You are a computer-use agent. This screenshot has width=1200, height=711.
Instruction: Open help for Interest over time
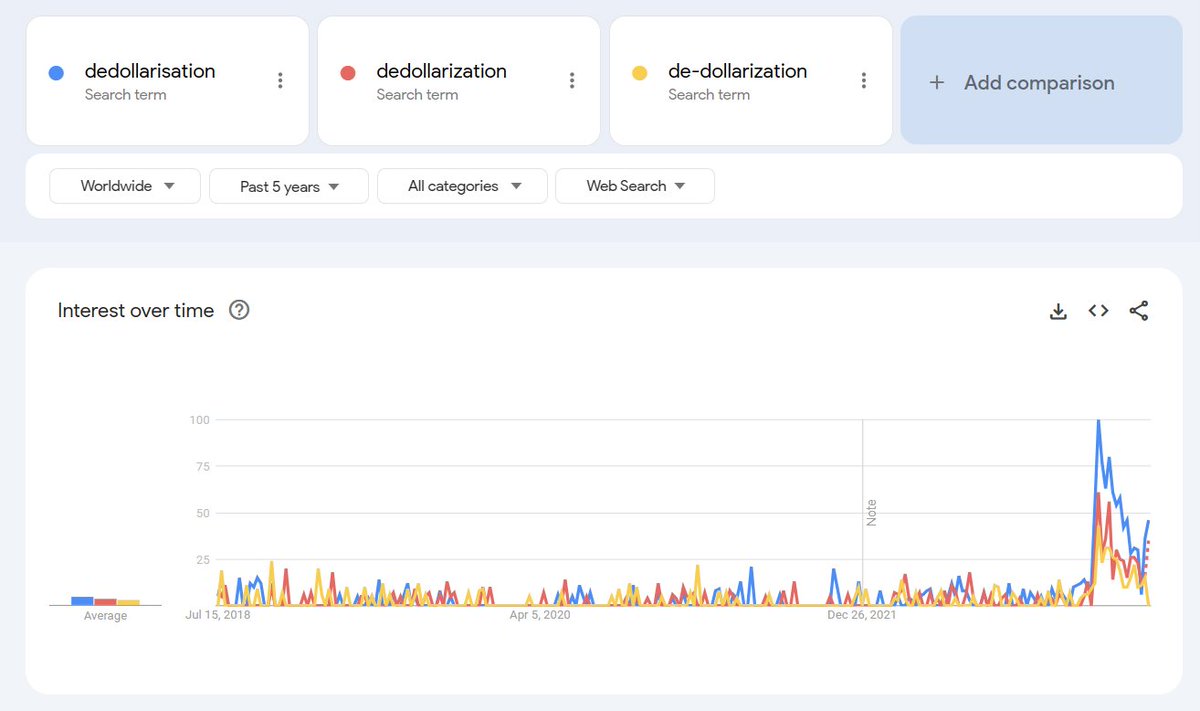click(239, 310)
